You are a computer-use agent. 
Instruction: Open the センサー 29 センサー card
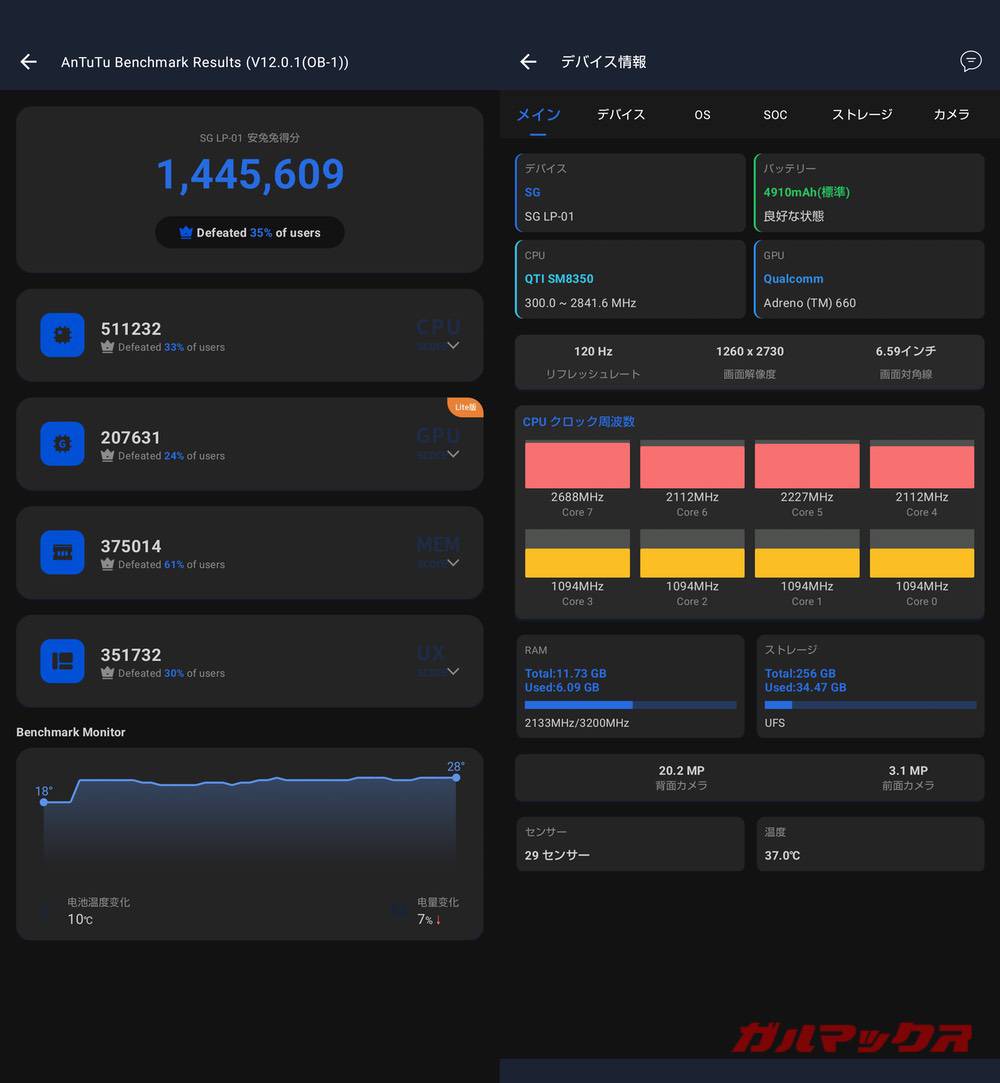coord(630,844)
